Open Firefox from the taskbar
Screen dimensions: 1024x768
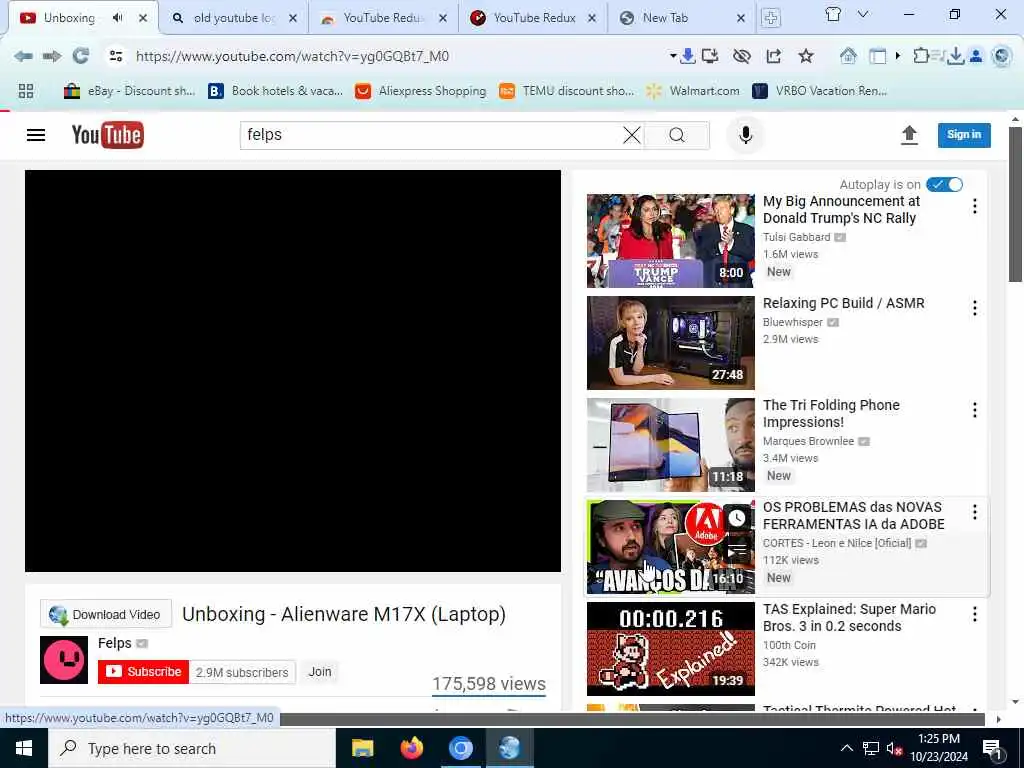click(411, 748)
